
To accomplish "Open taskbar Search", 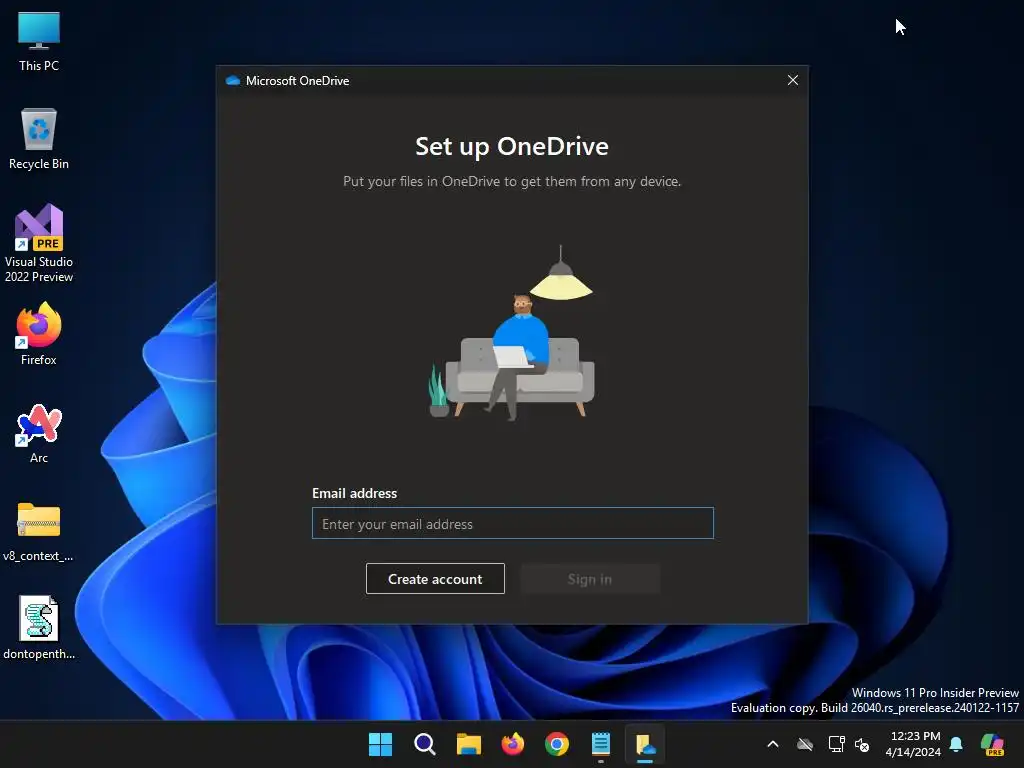I will click(424, 744).
